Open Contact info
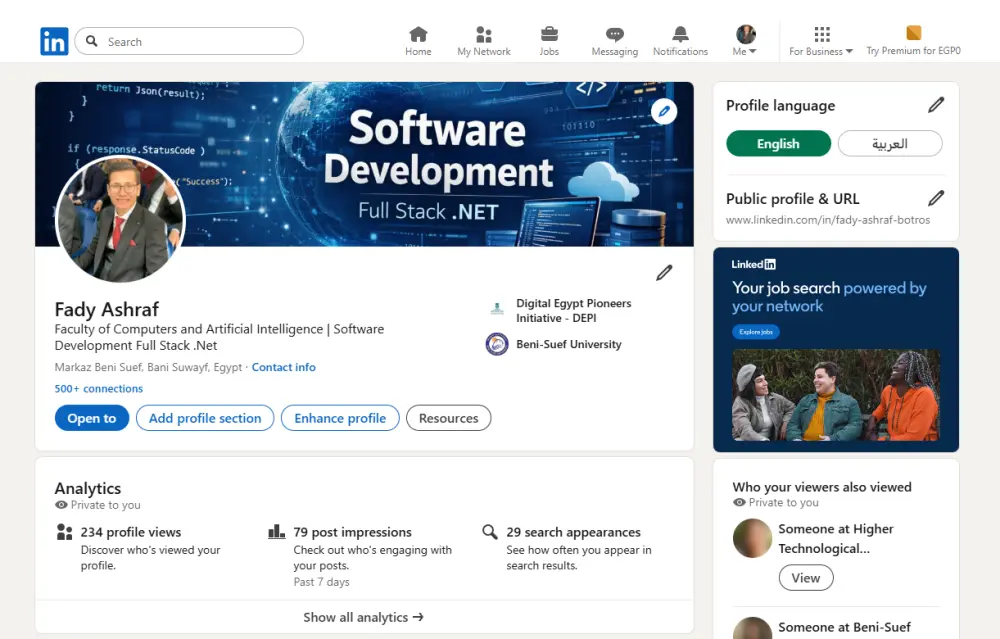This screenshot has width=1000, height=639. click(283, 367)
